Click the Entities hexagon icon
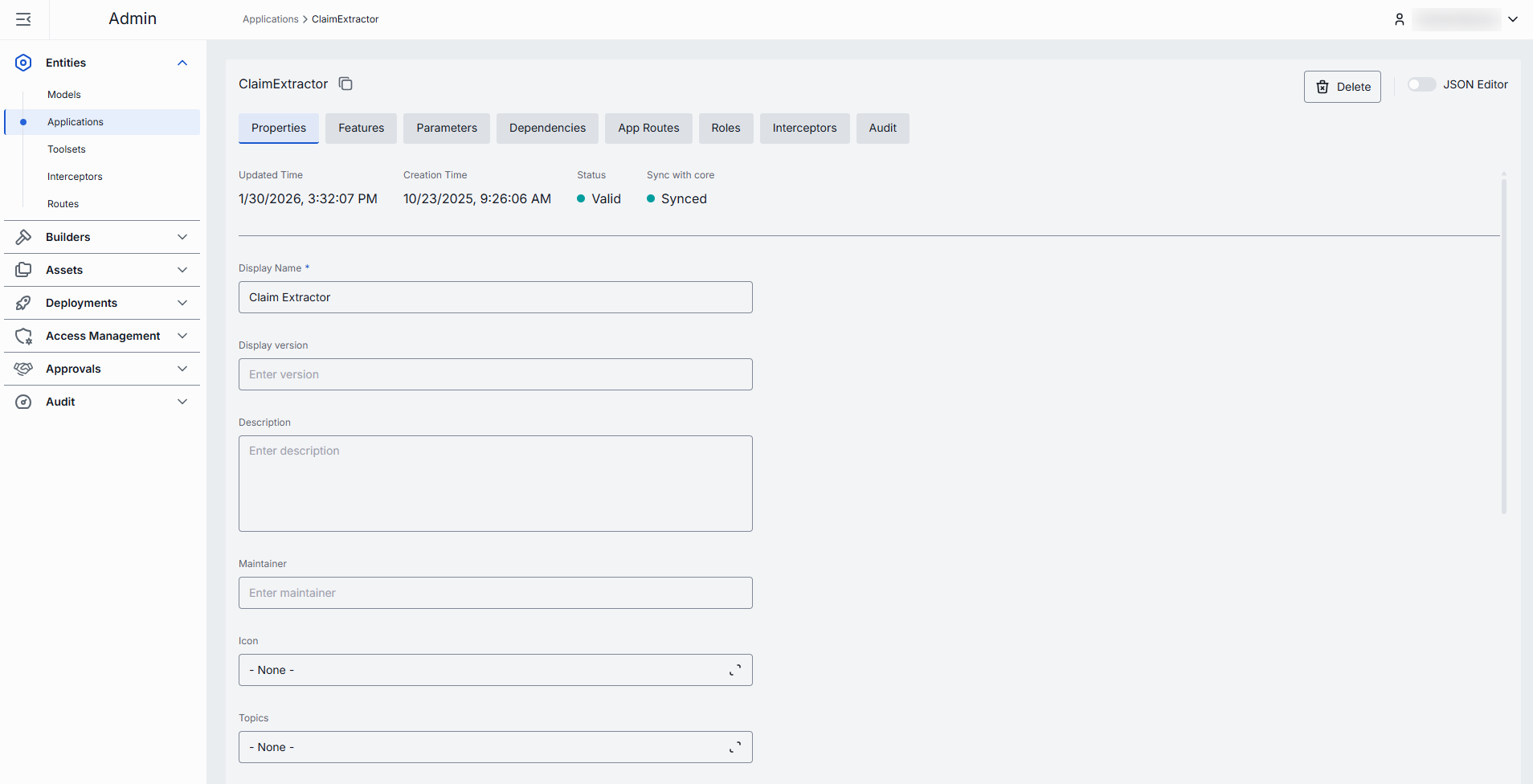The image size is (1533, 784). pos(23,63)
